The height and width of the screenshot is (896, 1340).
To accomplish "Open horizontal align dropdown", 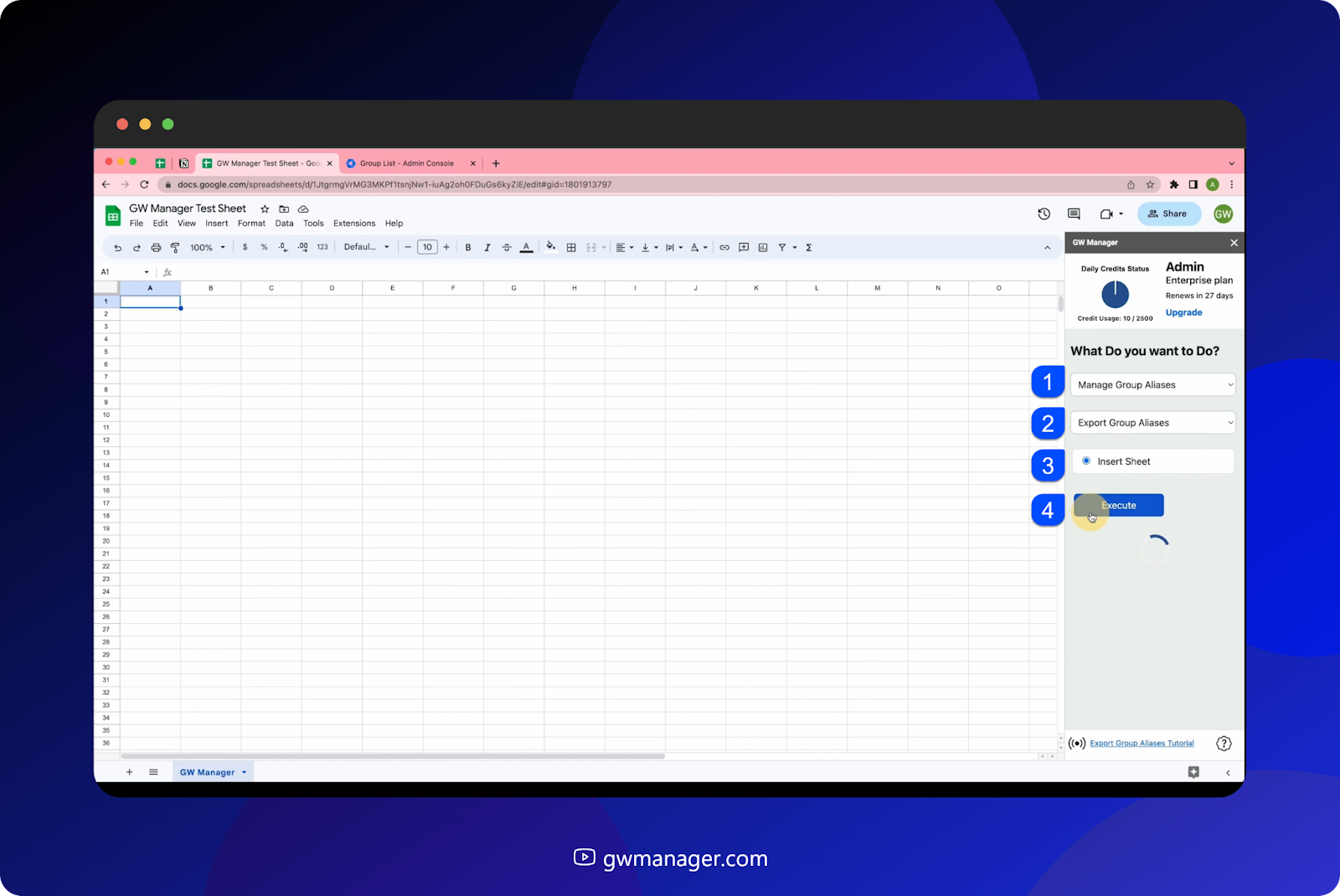I will pyautogui.click(x=625, y=248).
